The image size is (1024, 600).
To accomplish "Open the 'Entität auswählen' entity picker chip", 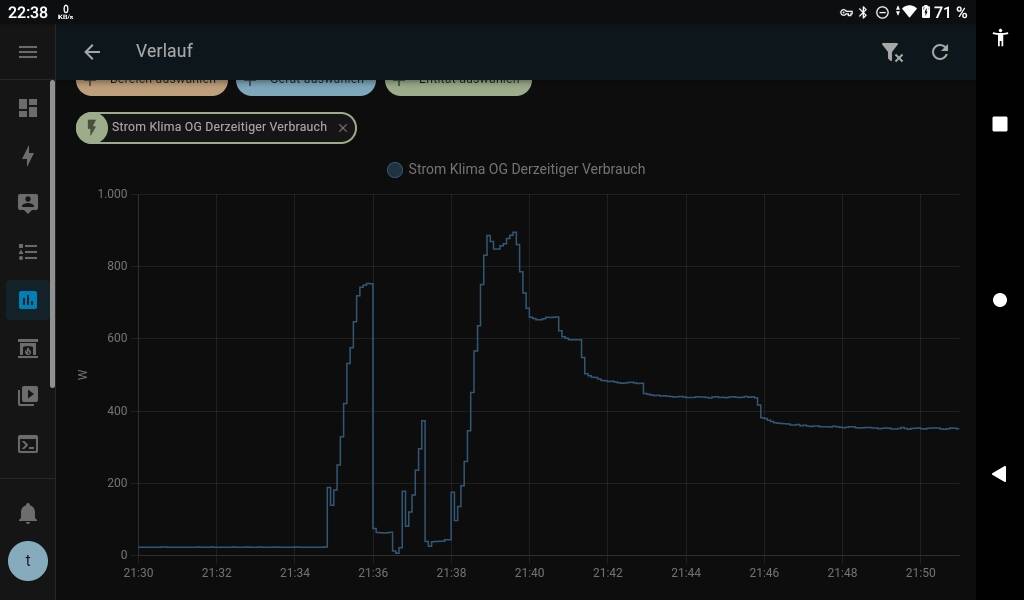I will coord(458,84).
